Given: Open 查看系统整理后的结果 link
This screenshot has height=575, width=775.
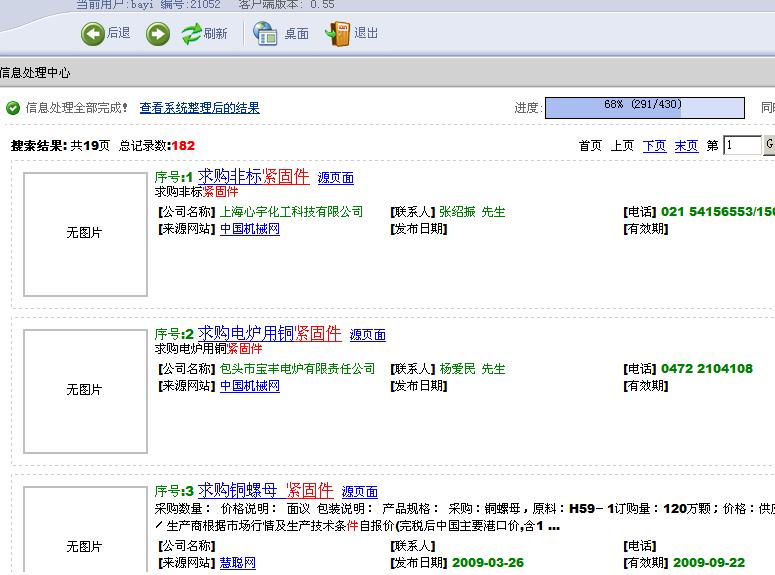Looking at the screenshot, I should tap(199, 108).
